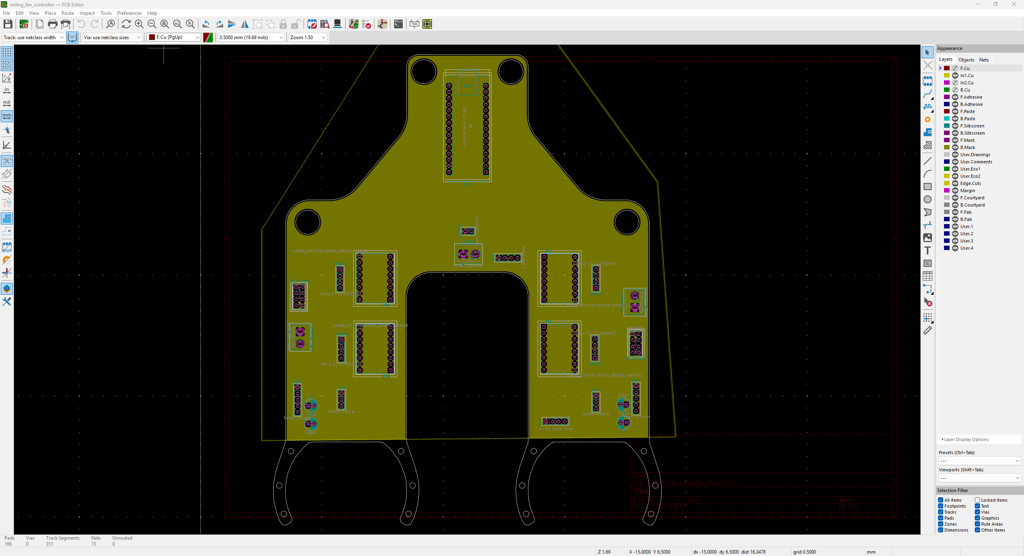Hide the Edge.Cuts layer

point(955,184)
